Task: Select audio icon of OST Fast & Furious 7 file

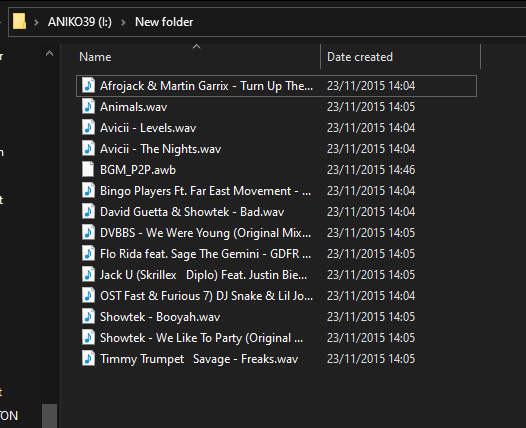Action: 88,296
